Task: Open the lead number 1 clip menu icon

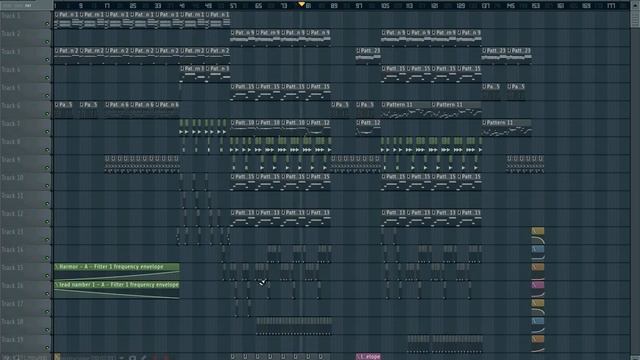Action: point(57,285)
